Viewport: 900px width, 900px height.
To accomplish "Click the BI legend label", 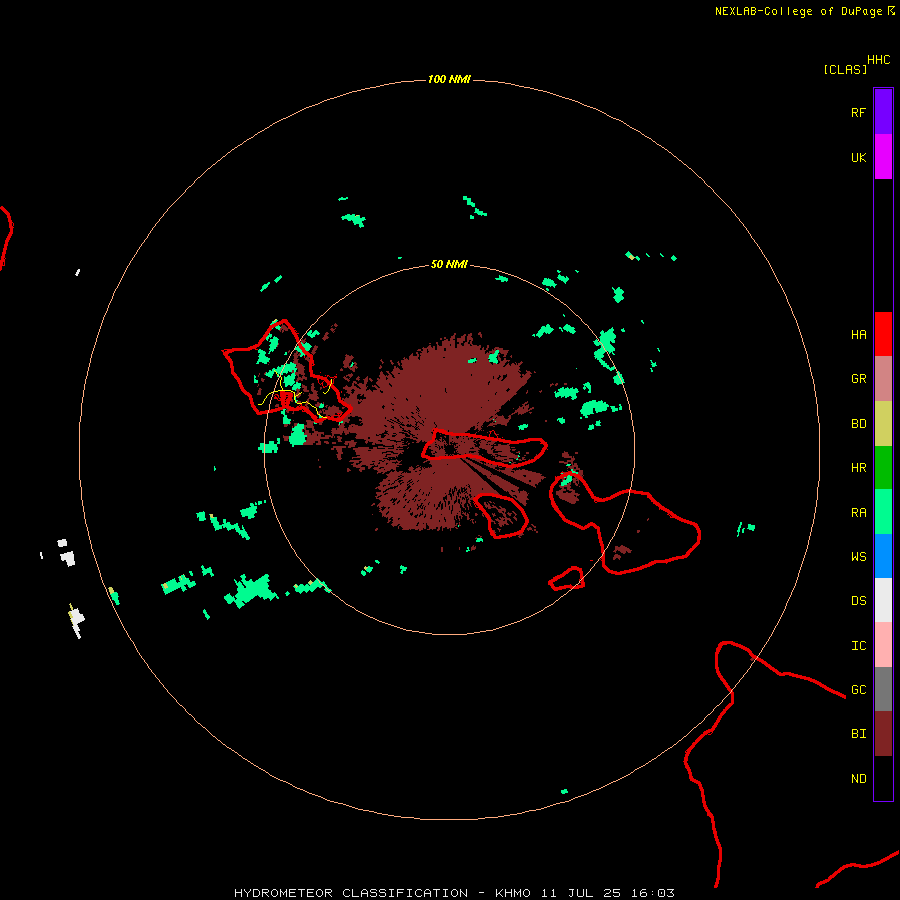I will pyautogui.click(x=858, y=734).
